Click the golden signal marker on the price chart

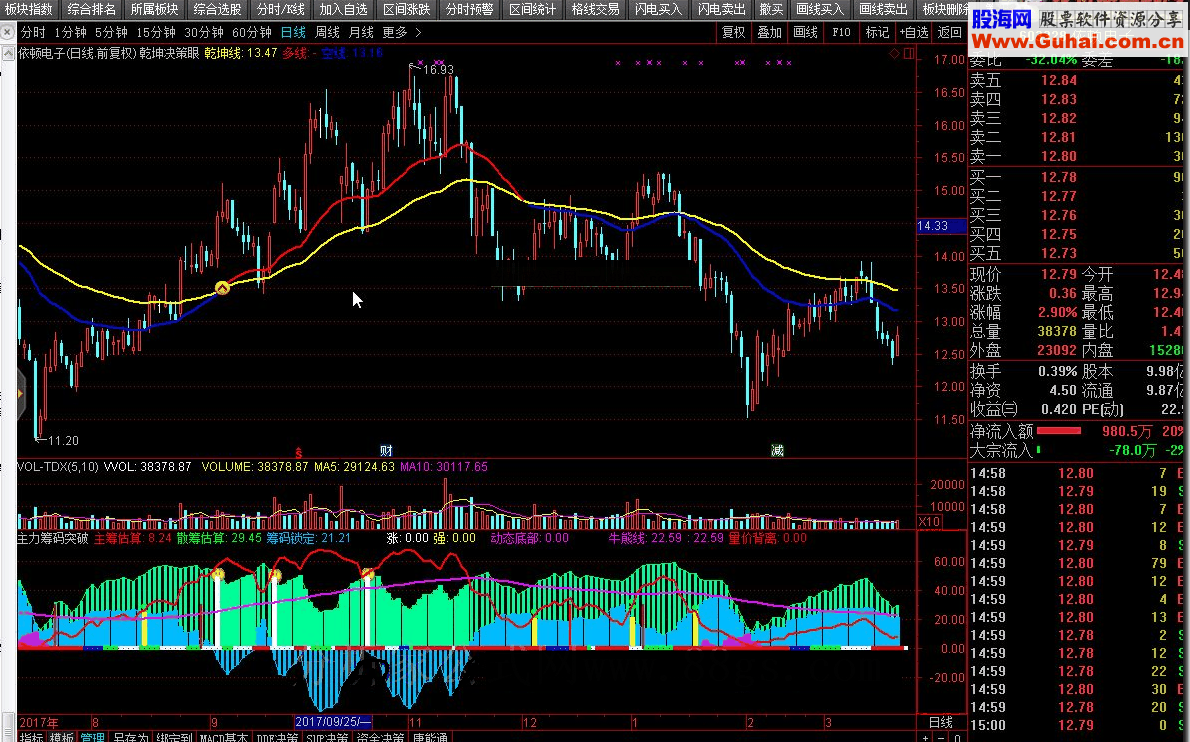tap(222, 288)
